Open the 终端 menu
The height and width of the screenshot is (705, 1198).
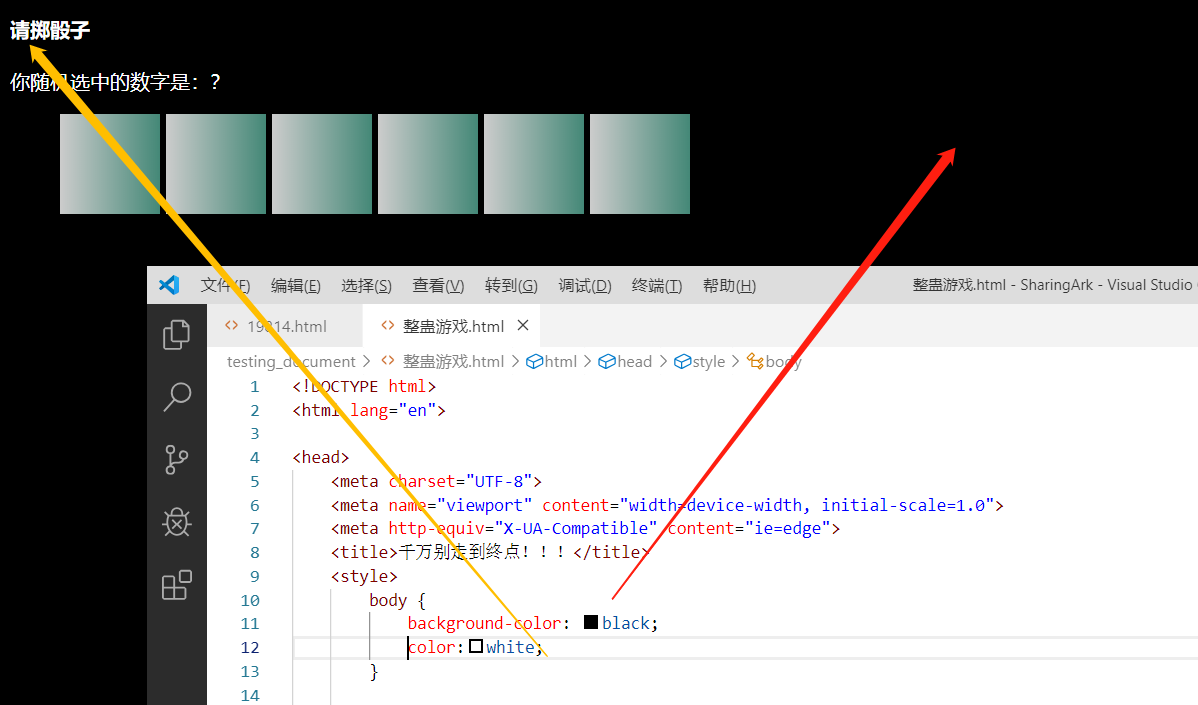(655, 285)
